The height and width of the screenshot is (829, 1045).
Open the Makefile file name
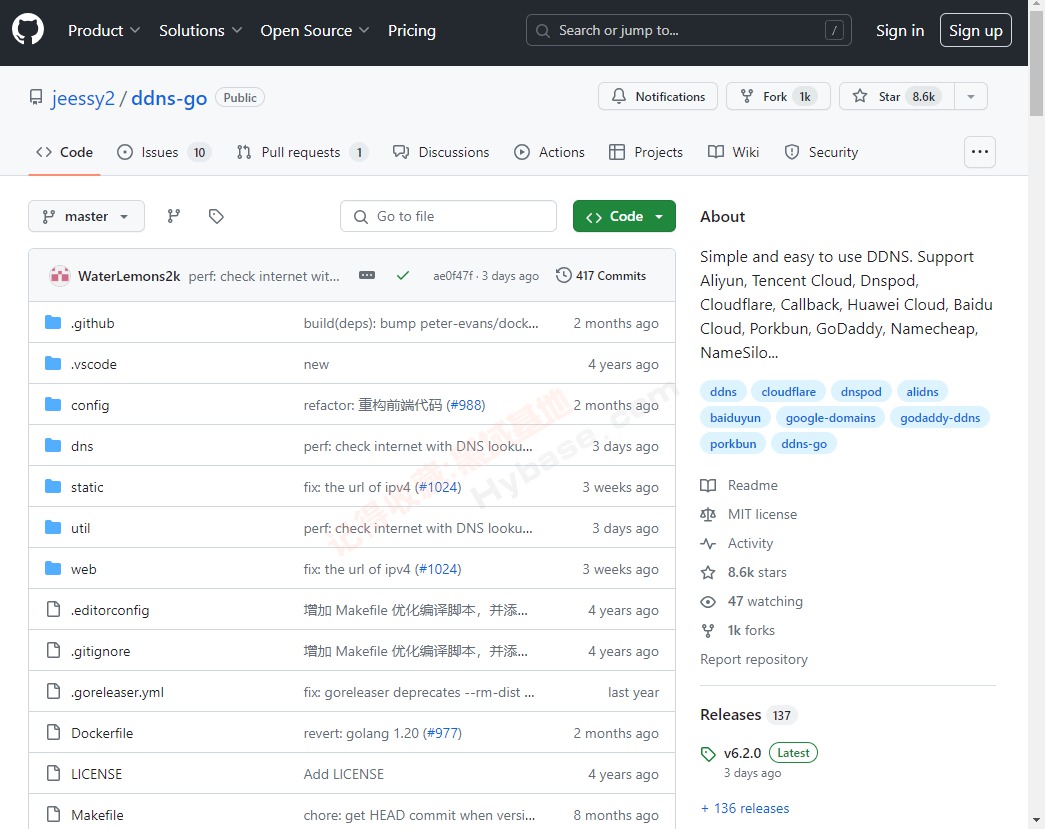(97, 815)
